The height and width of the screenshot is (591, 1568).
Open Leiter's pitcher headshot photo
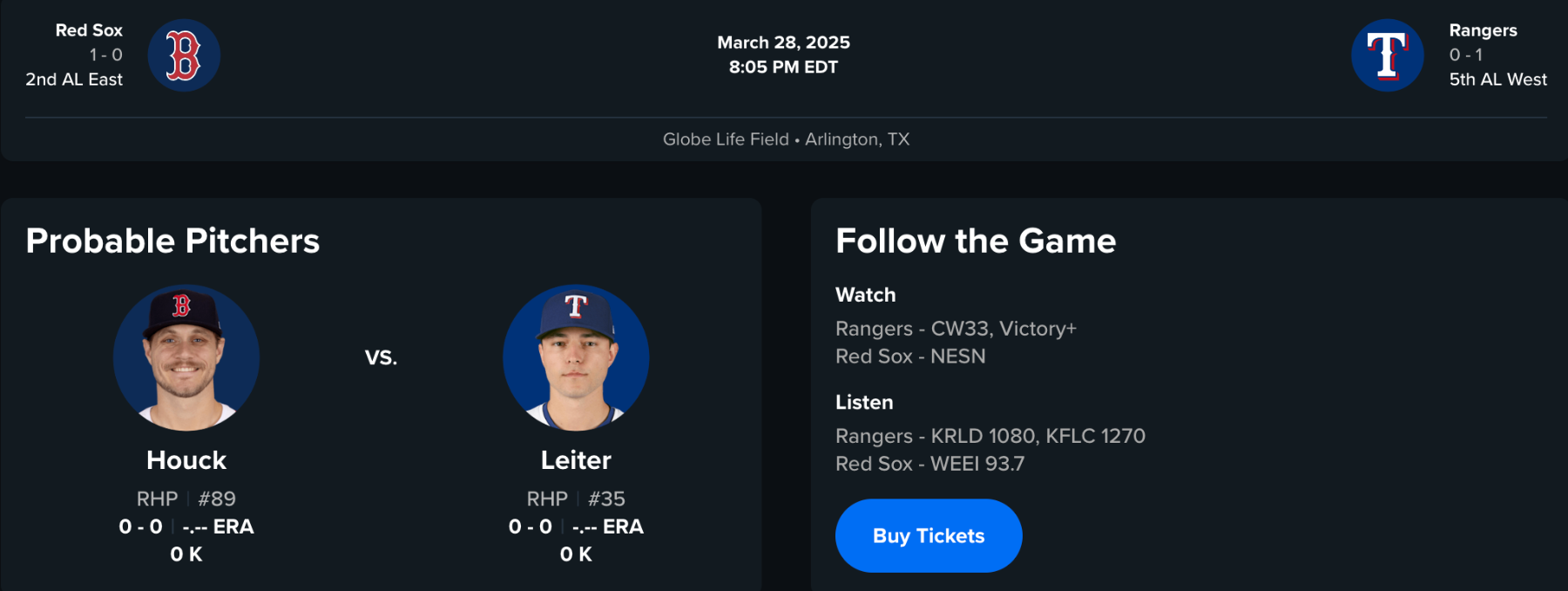(576, 357)
